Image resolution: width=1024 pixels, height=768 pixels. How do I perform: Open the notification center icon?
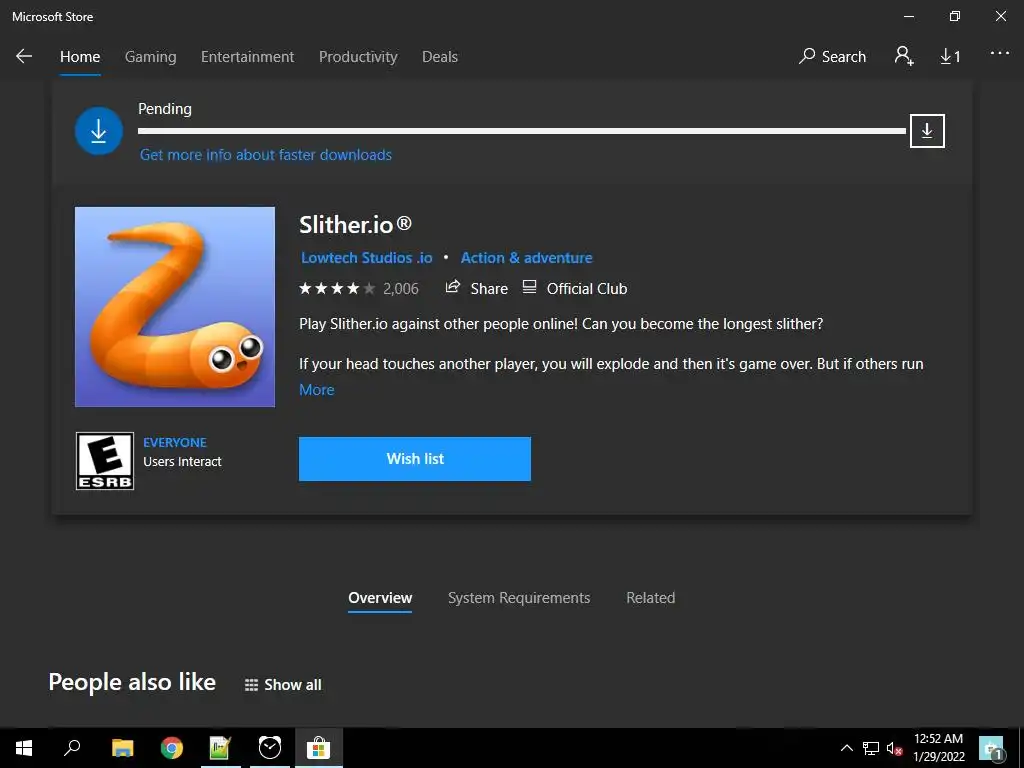pyautogui.click(x=993, y=748)
